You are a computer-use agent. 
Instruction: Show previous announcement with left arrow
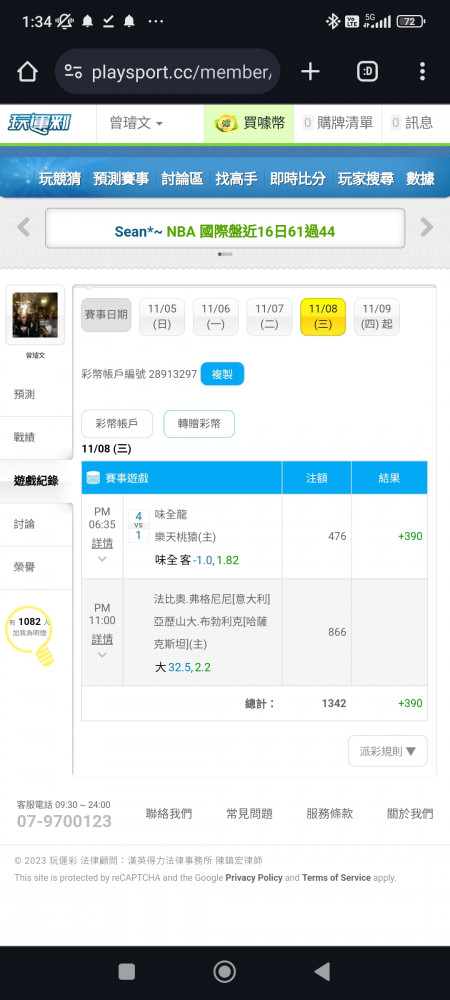[x=24, y=227]
